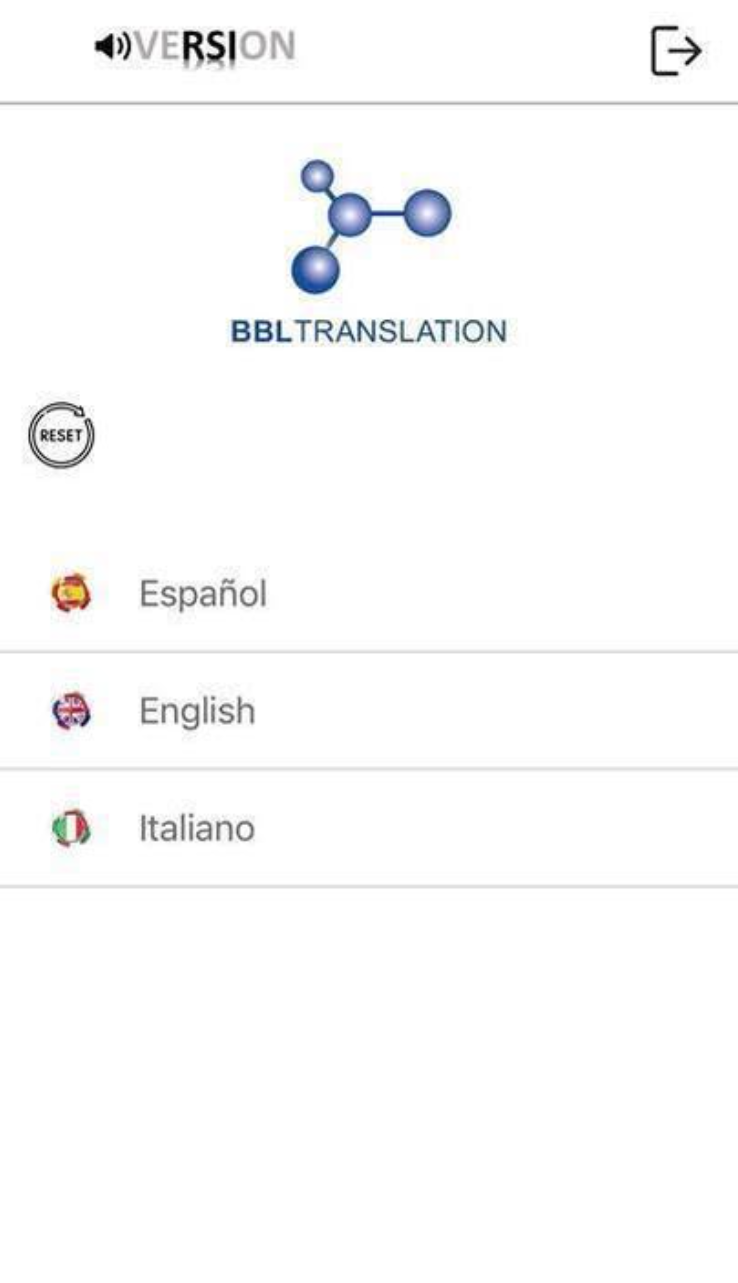The width and height of the screenshot is (738, 1283).
Task: Tap the word TRANSLATION under the logo
Action: click(401, 332)
